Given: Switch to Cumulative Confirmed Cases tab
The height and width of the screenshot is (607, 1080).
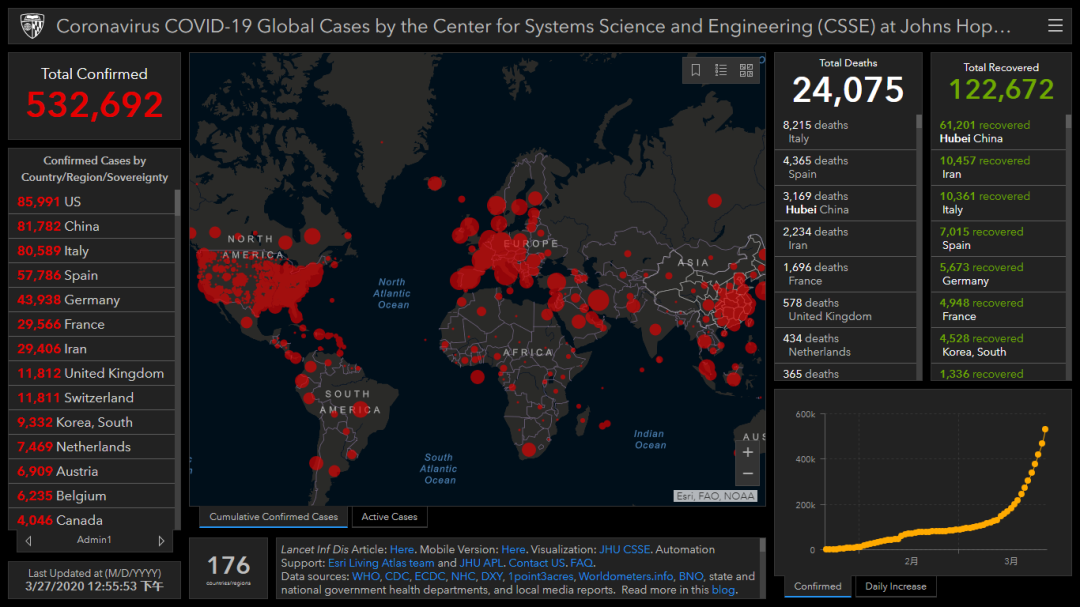Looking at the screenshot, I should (x=273, y=517).
